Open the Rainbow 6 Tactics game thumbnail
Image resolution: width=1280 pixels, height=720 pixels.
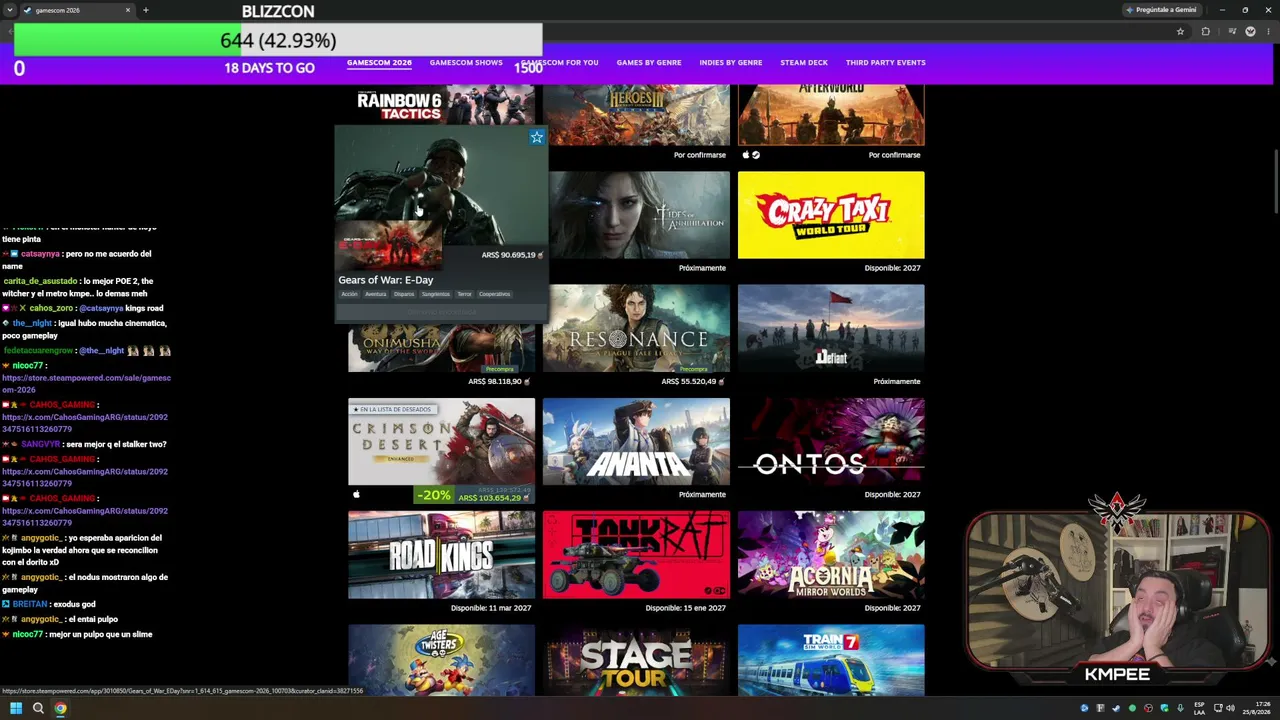click(441, 105)
